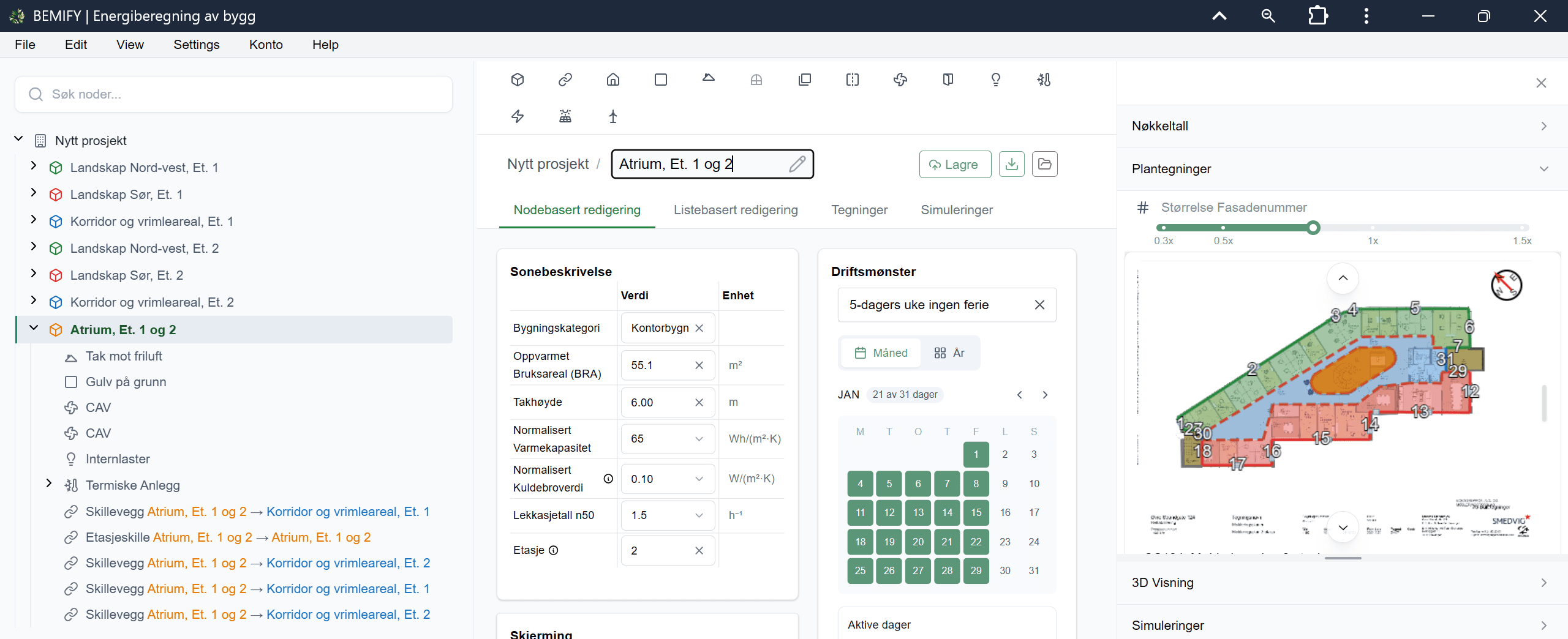Open the Listebasert redigering tab
Screen dimensions: 1568x639
(736, 210)
